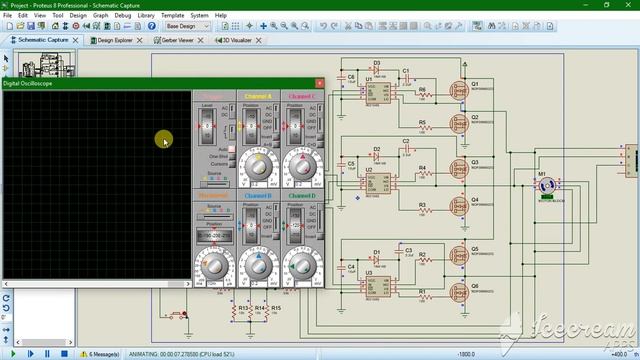The image size is (640, 360).
Task: Click the Channel A voltage scale knob
Action: (258, 167)
